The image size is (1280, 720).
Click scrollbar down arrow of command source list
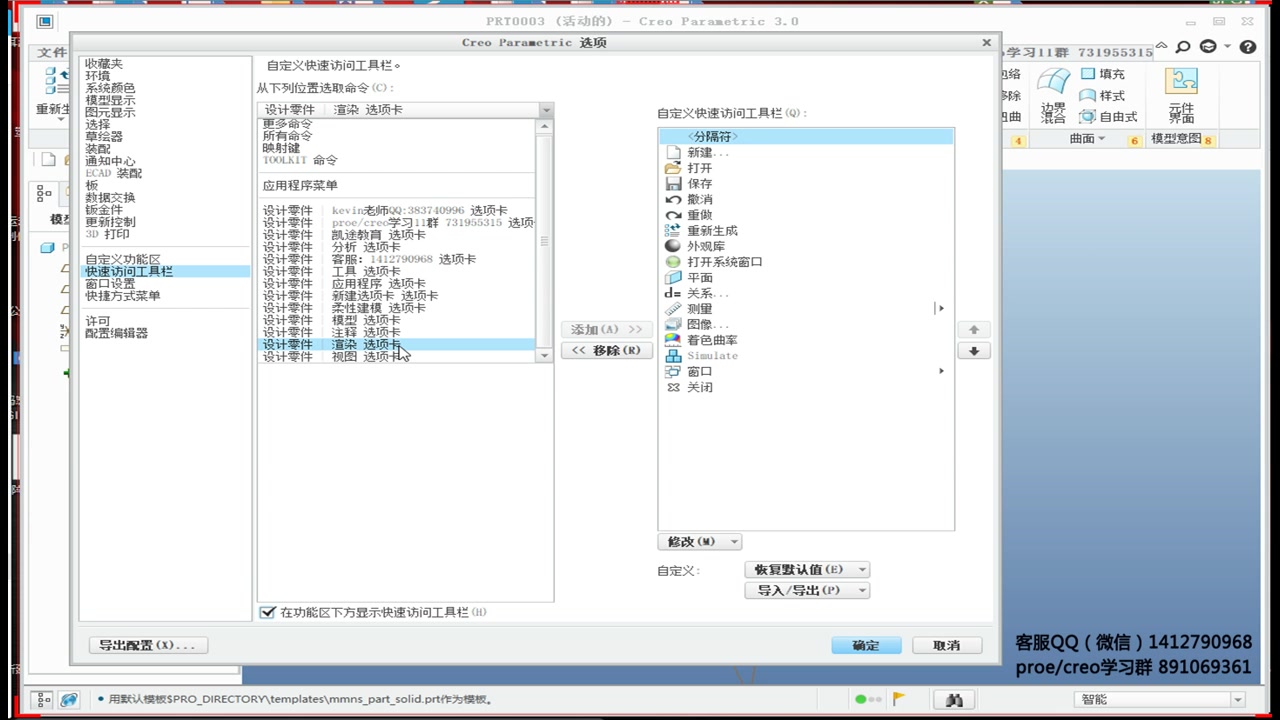tap(544, 356)
